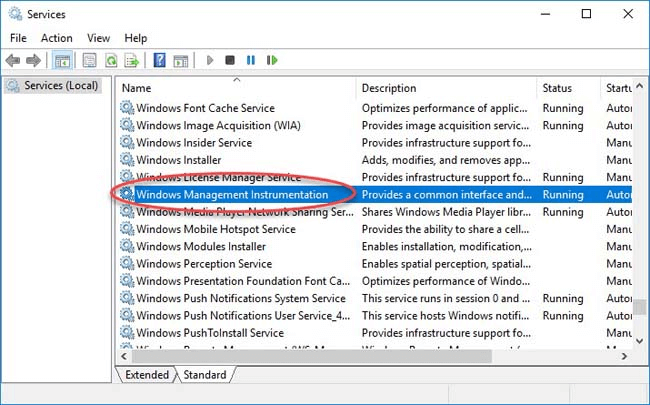The image size is (650, 405).
Task: Click 'Optimizes performance of applic...' description
Action: pyautogui.click(x=444, y=108)
